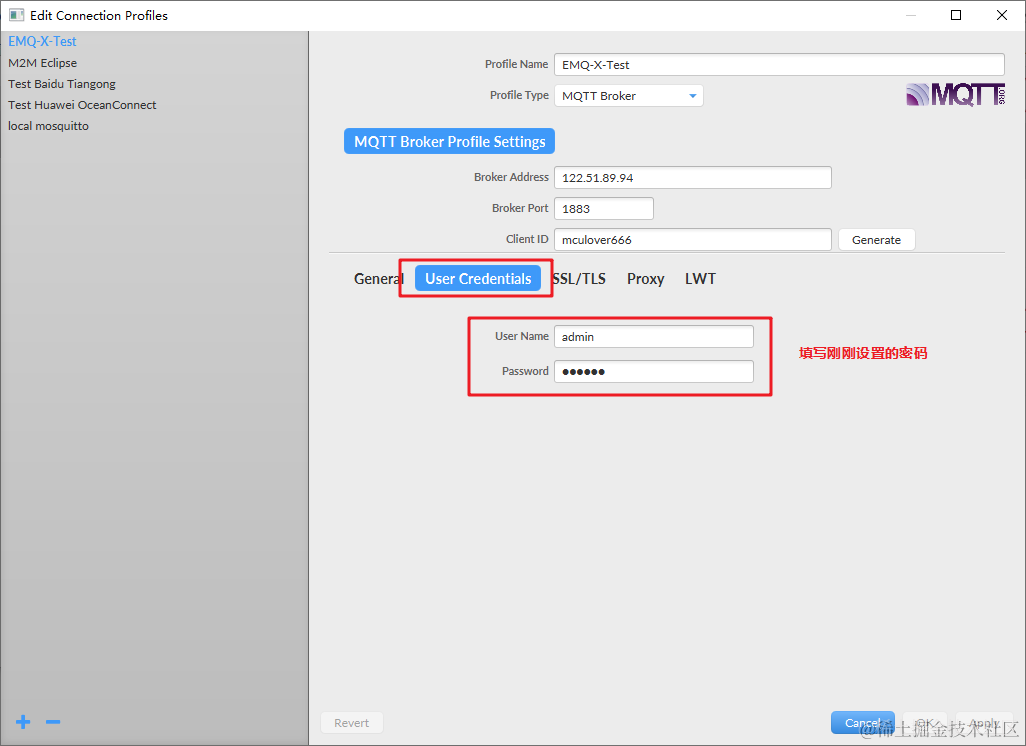Focus the Broker Port field
This screenshot has height=746, width=1026.
pos(604,209)
